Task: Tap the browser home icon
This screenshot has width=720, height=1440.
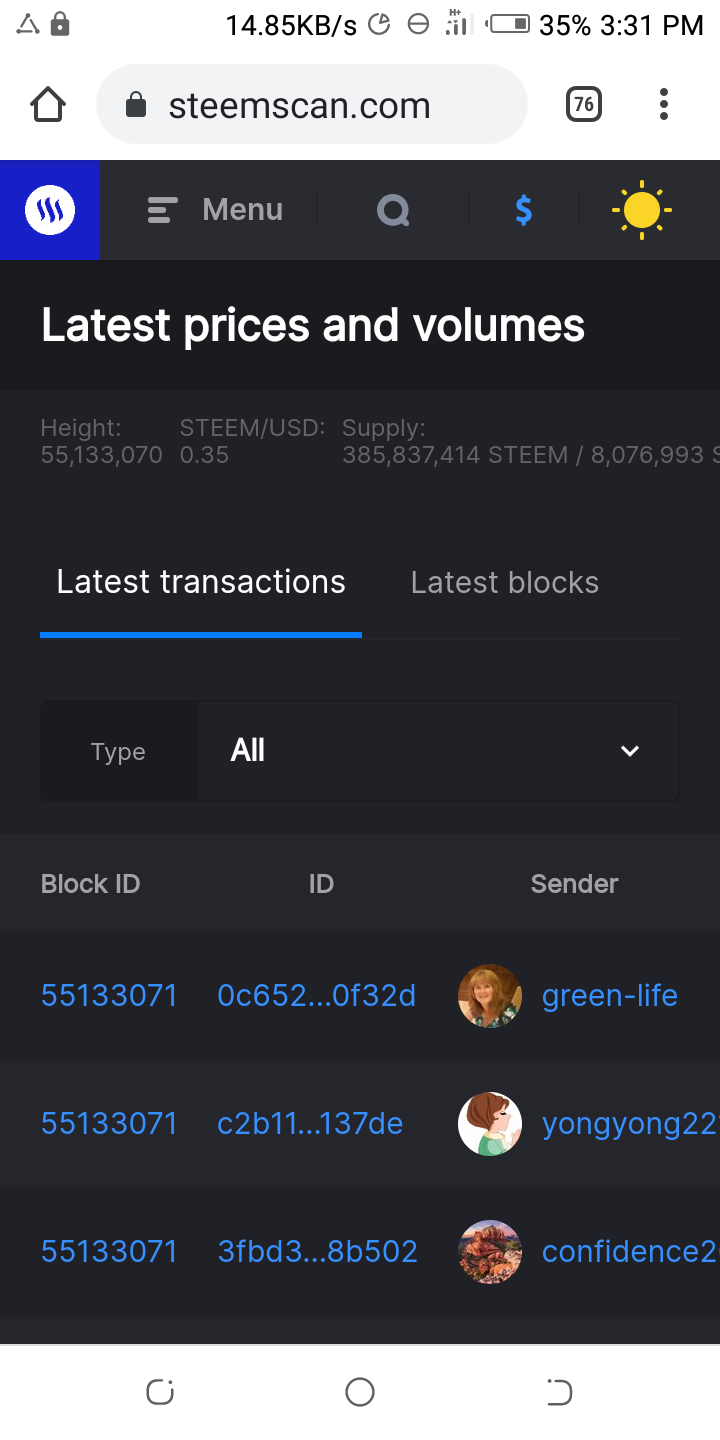Action: [x=48, y=104]
